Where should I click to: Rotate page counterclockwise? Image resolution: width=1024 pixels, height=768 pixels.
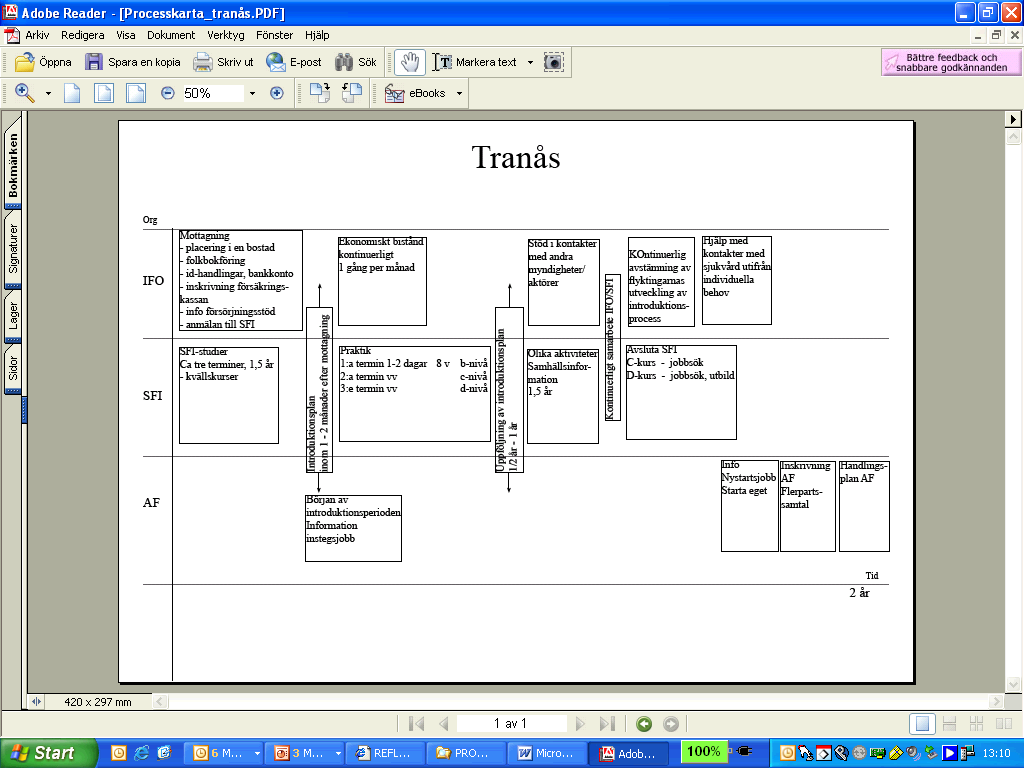(x=352, y=93)
